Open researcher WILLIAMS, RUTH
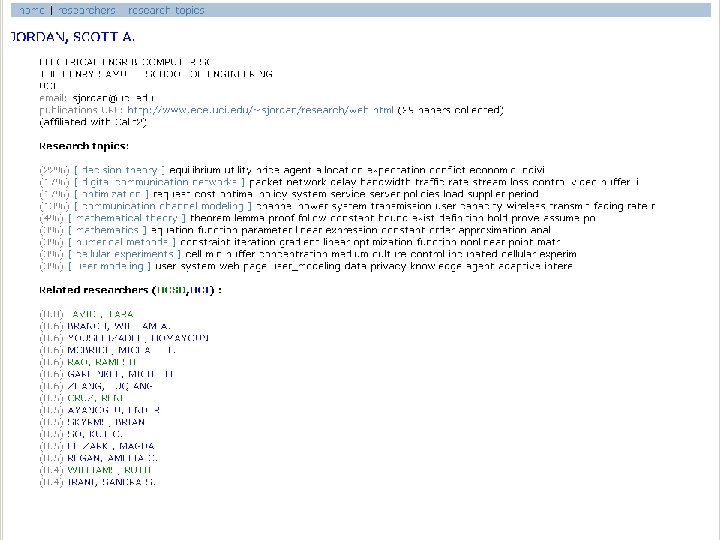Screen dimensions: 720x540 point(109,469)
